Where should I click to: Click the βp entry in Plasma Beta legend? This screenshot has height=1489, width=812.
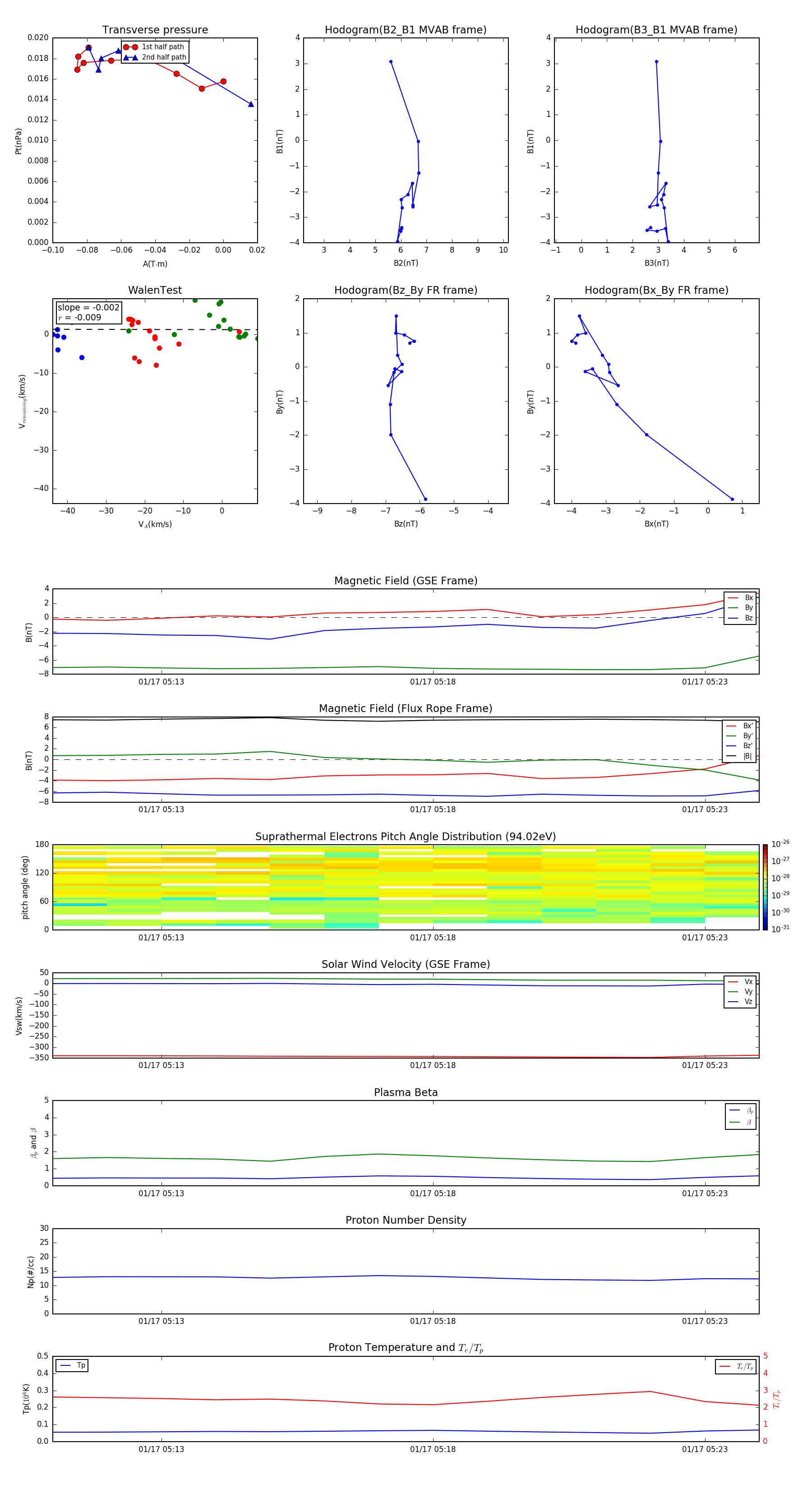click(x=741, y=1110)
